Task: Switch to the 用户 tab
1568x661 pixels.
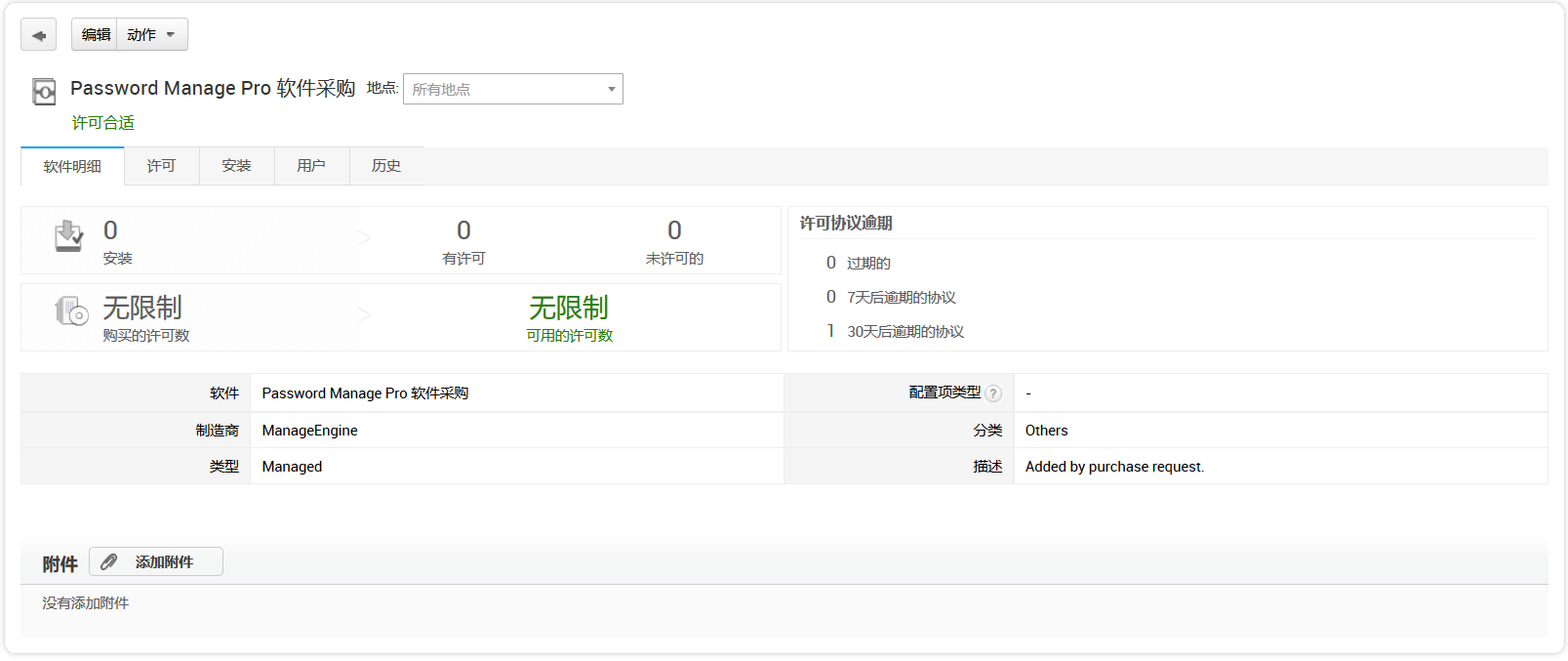Action: pos(311,166)
